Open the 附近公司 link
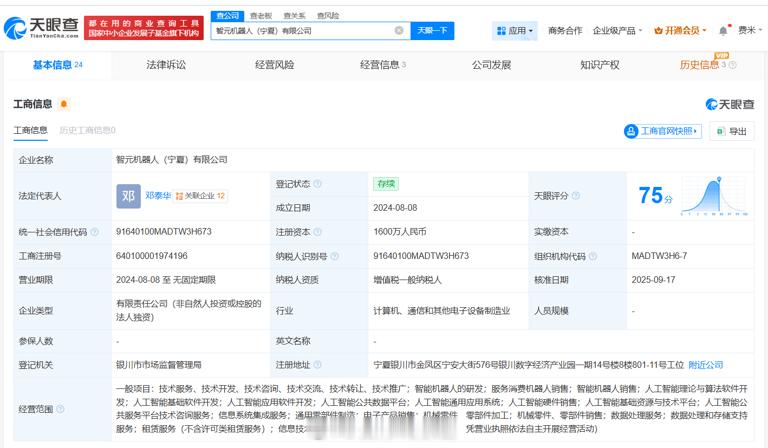 point(706,365)
